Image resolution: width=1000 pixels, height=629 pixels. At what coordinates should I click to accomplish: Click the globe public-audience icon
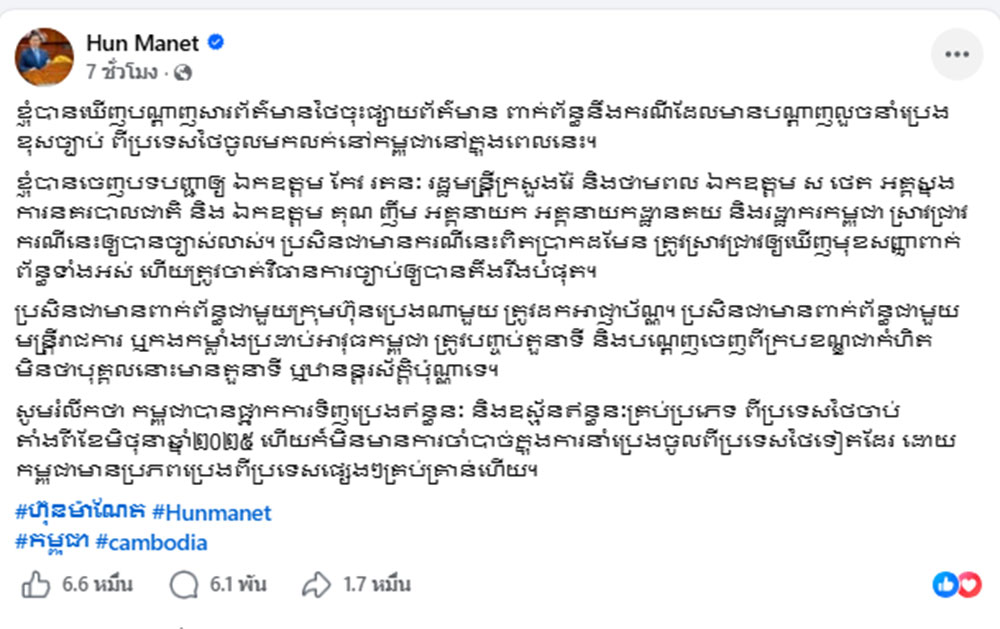click(183, 72)
